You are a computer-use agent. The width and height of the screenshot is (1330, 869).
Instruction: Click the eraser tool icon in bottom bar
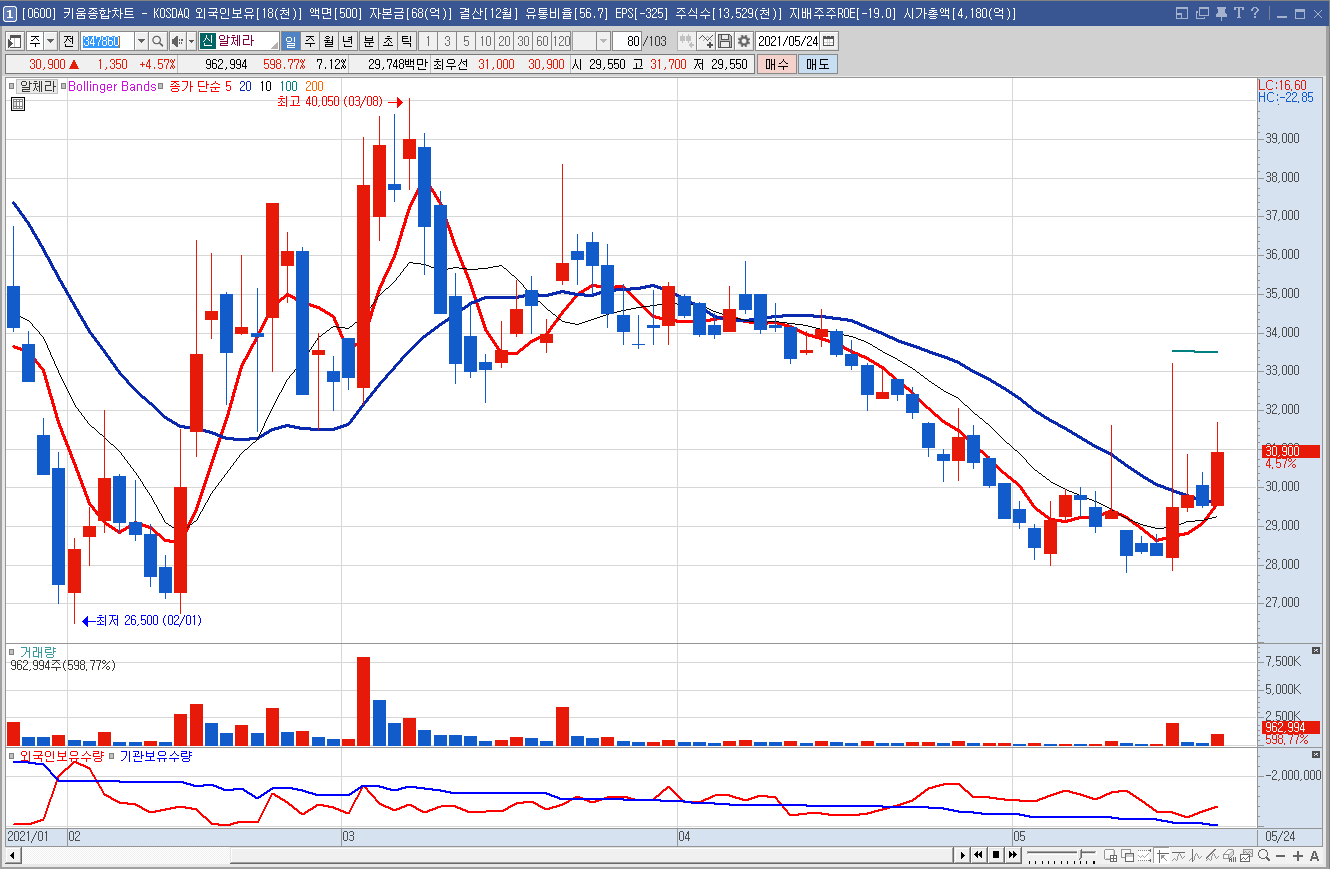point(1229,855)
